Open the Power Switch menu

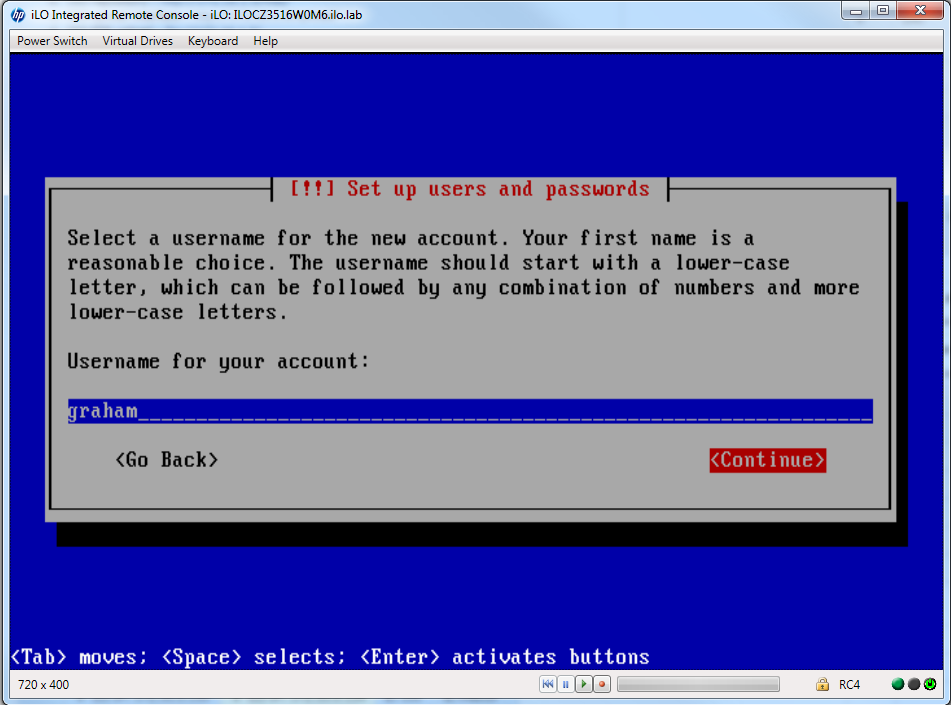pos(52,41)
